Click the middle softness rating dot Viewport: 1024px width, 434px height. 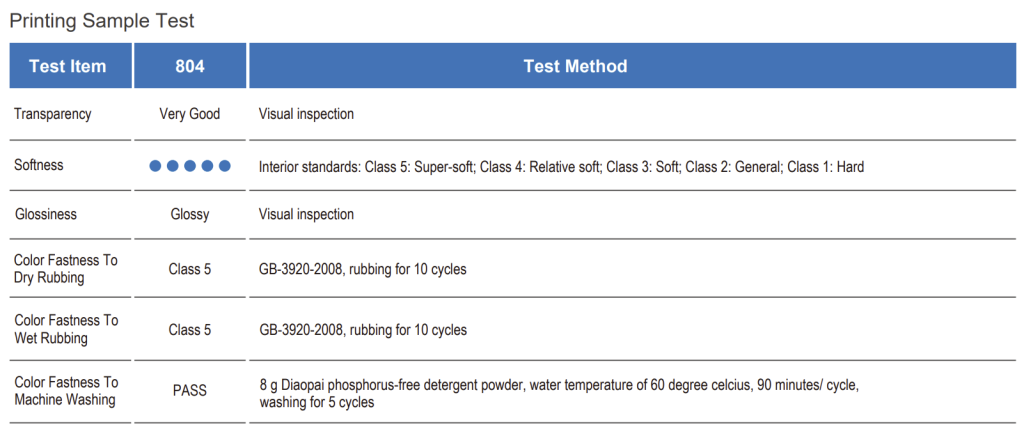click(190, 166)
